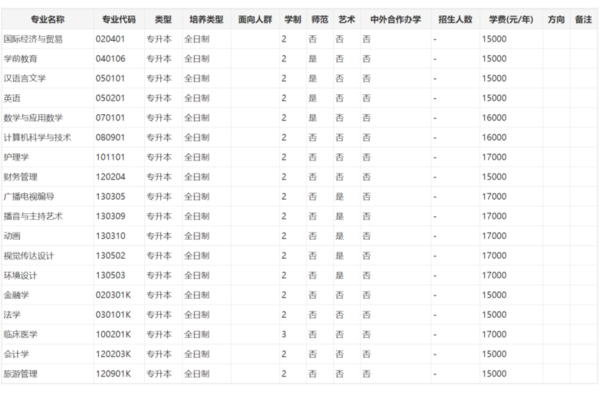Click the 16000 tuition in 数学与应用数学 row
Viewport: 609px width, 401px height.
[x=494, y=118]
